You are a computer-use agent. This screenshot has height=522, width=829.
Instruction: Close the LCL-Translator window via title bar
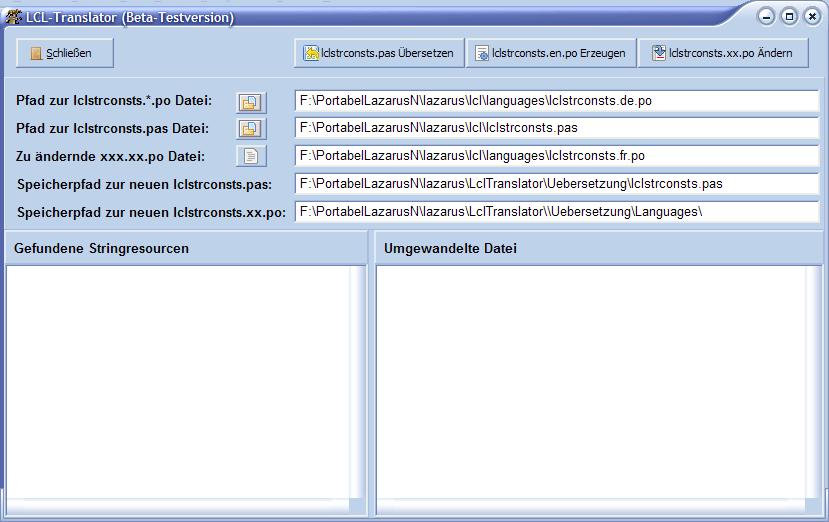pyautogui.click(x=811, y=16)
